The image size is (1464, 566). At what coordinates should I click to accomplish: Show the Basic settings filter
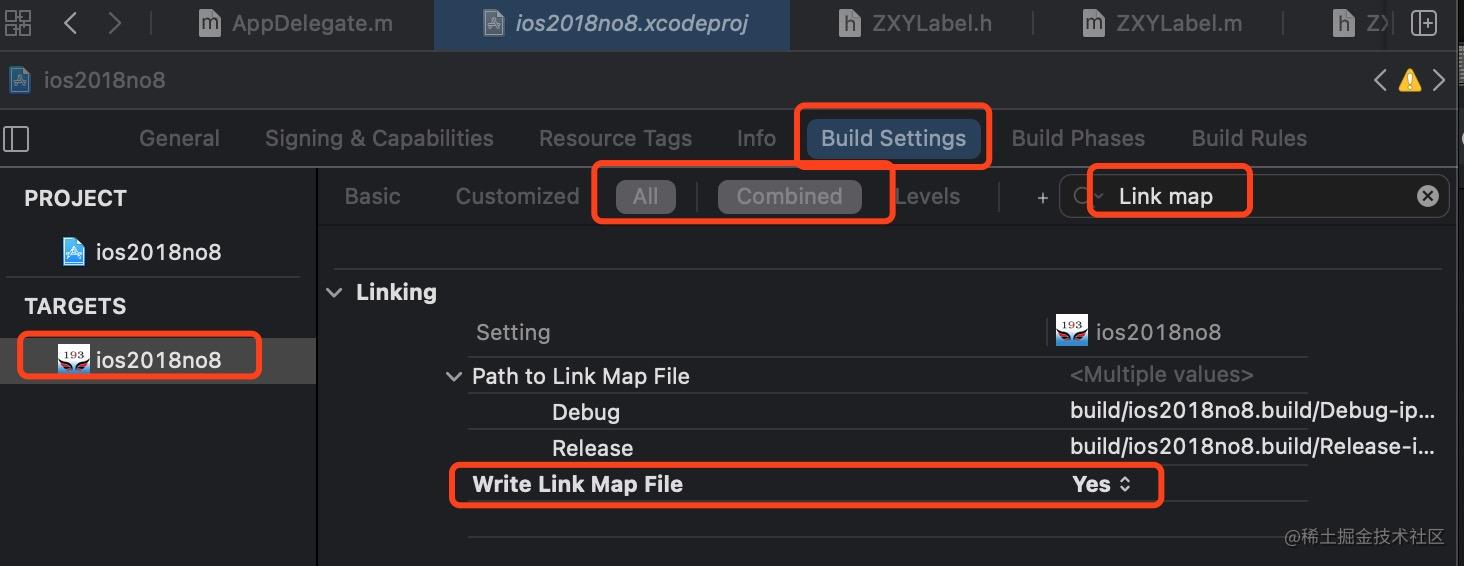pos(372,196)
